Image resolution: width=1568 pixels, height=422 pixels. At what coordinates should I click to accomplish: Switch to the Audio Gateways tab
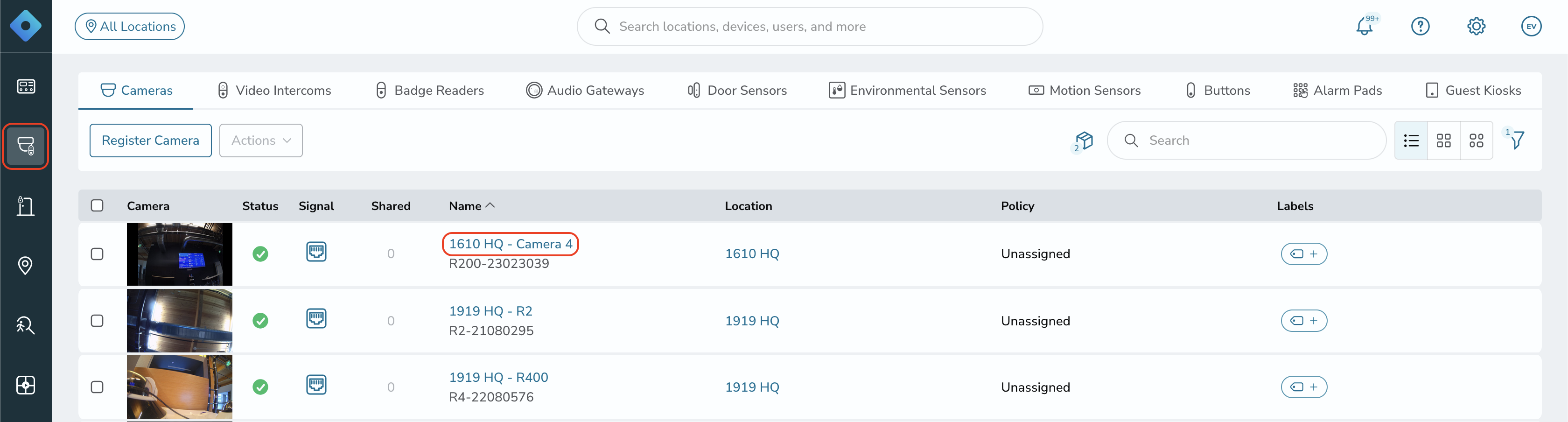tap(585, 90)
